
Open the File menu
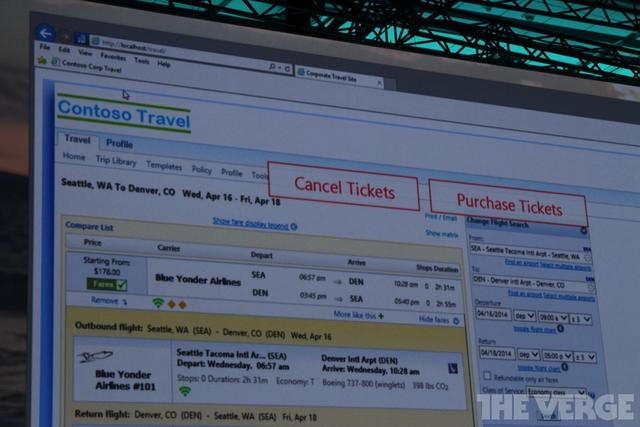tap(45, 47)
